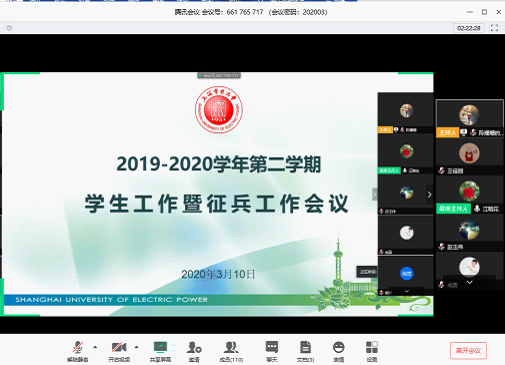Click the meeting info icon at the top left
505x365 pixels.
[x=9, y=28]
